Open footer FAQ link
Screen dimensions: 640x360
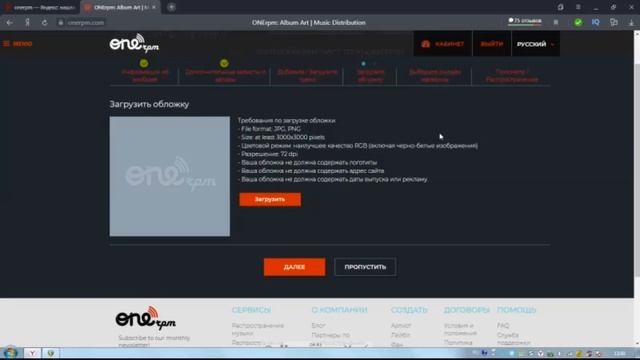pos(503,325)
